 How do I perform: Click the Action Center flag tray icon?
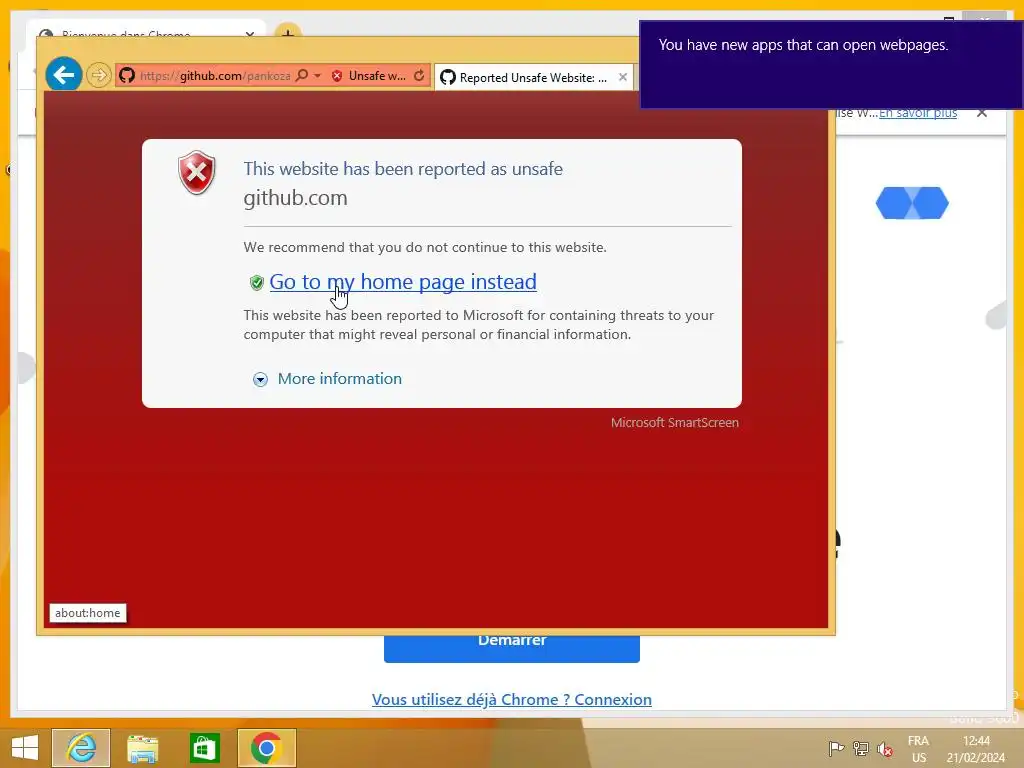(x=836, y=749)
